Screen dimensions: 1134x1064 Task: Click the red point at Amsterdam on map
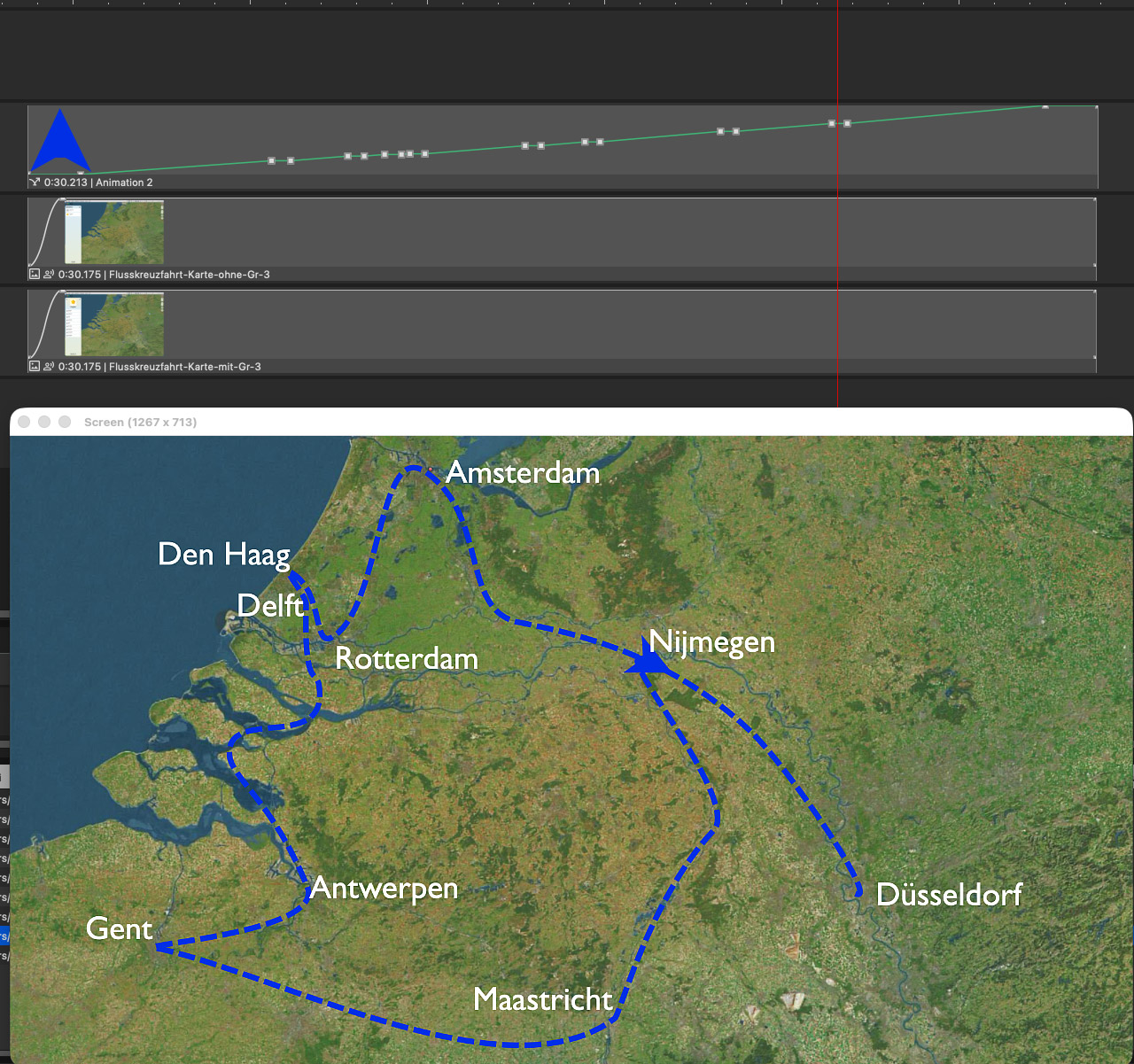(x=430, y=469)
